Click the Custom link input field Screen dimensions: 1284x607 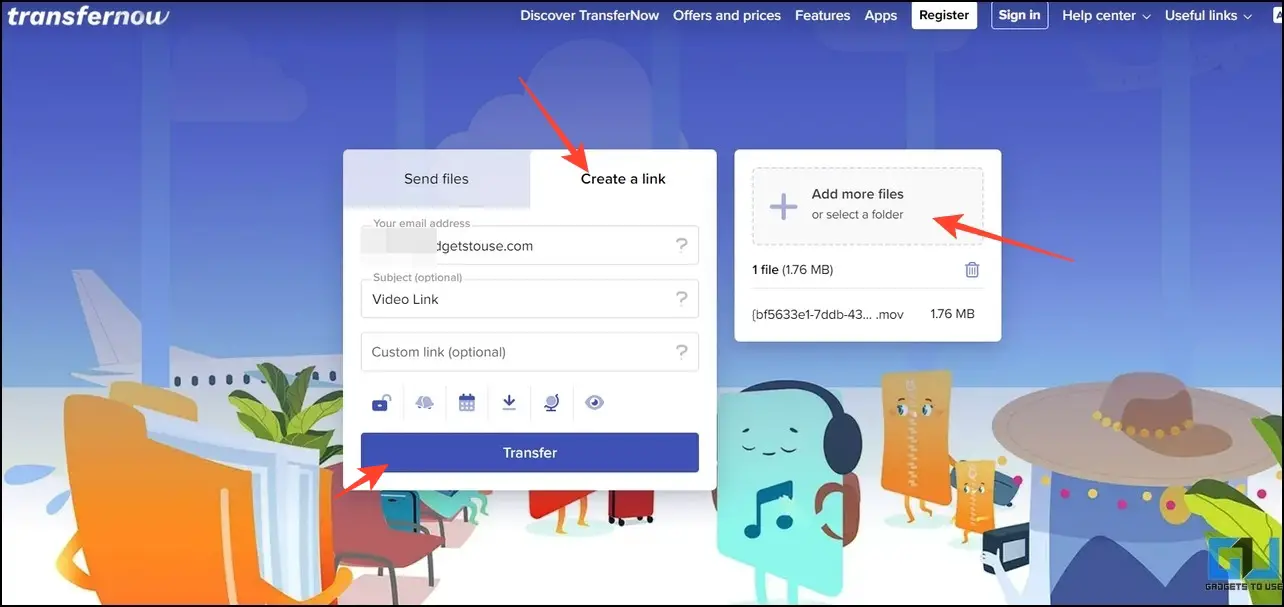[530, 352]
